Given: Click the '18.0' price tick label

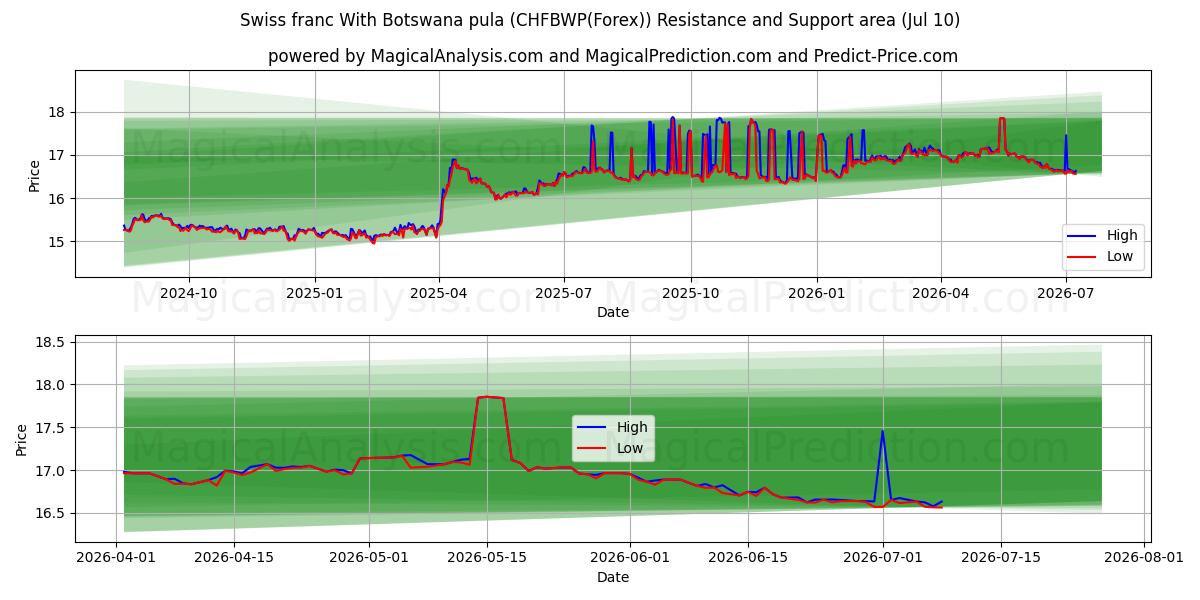Looking at the screenshot, I should tap(50, 385).
